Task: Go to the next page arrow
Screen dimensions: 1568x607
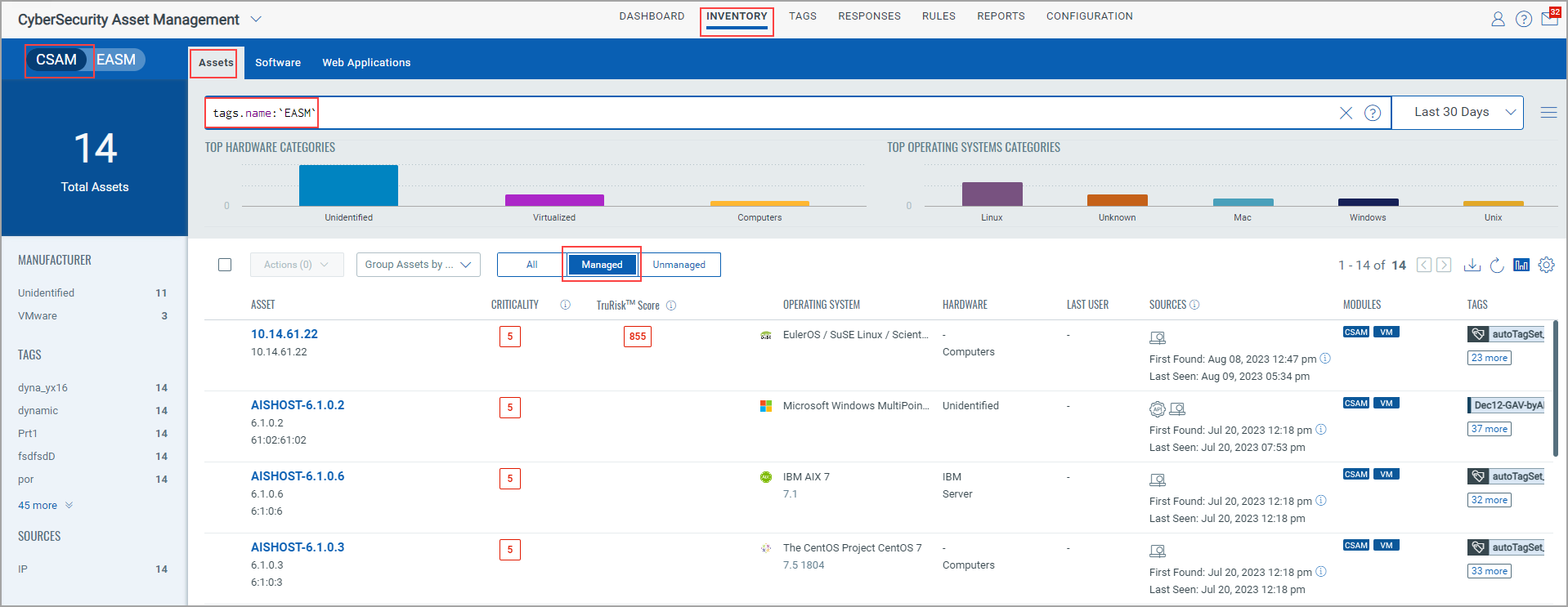Action: pyautogui.click(x=1444, y=265)
